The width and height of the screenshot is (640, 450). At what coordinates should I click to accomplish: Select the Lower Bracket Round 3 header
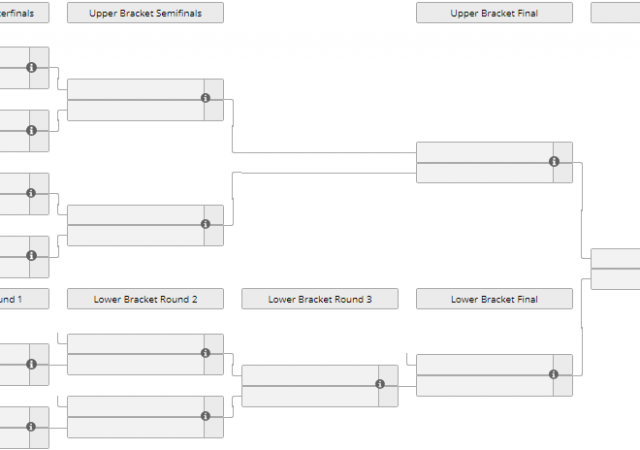(320, 299)
